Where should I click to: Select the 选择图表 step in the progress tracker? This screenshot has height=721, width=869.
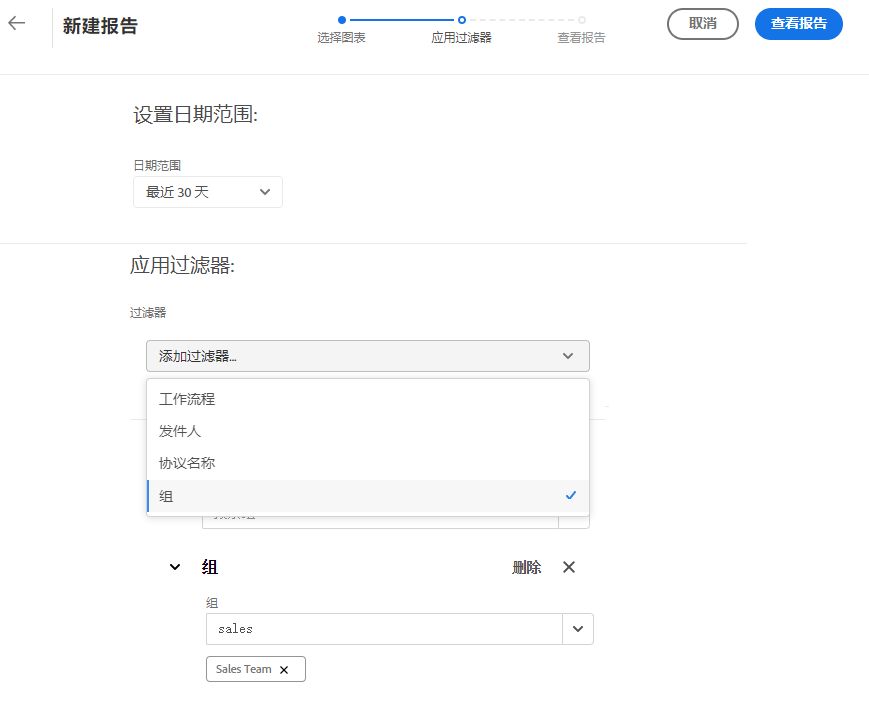click(341, 30)
